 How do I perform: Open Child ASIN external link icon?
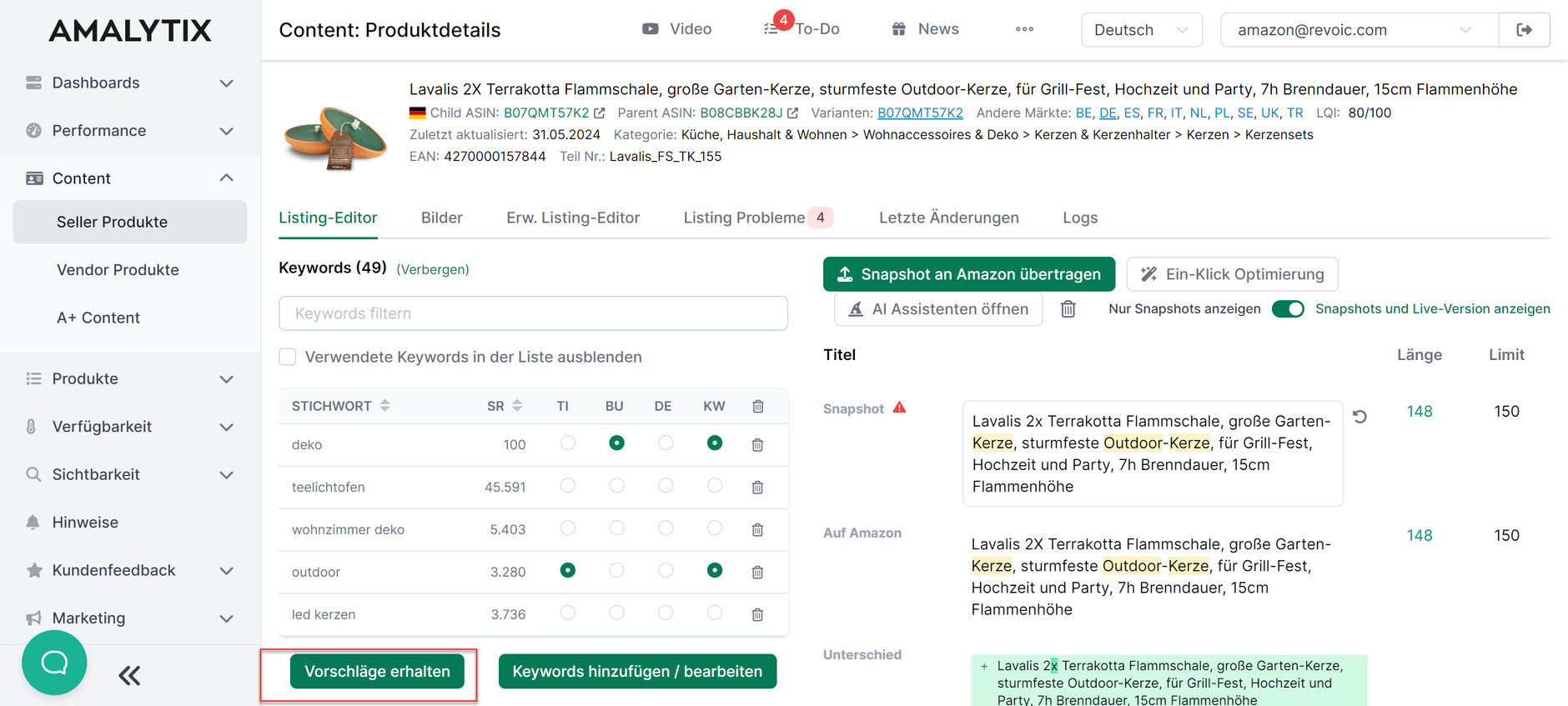click(599, 113)
